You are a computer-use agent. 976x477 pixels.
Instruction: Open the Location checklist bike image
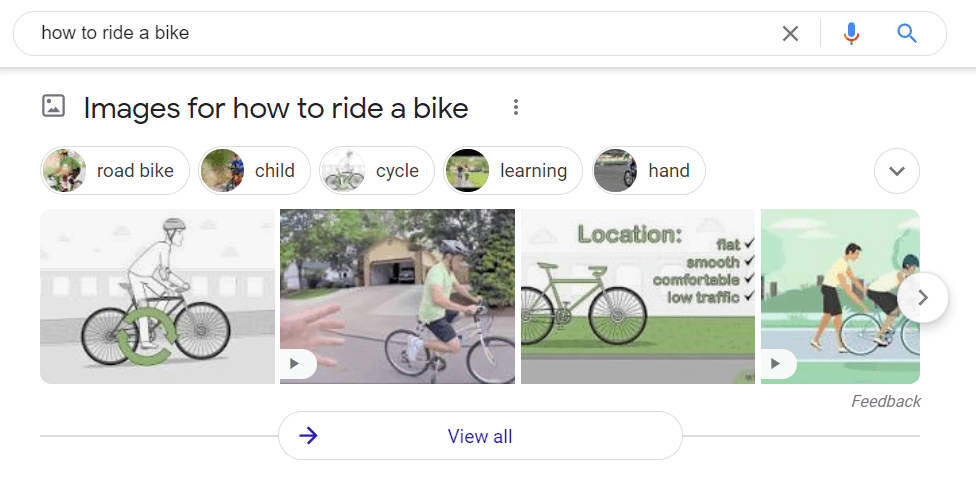637,296
